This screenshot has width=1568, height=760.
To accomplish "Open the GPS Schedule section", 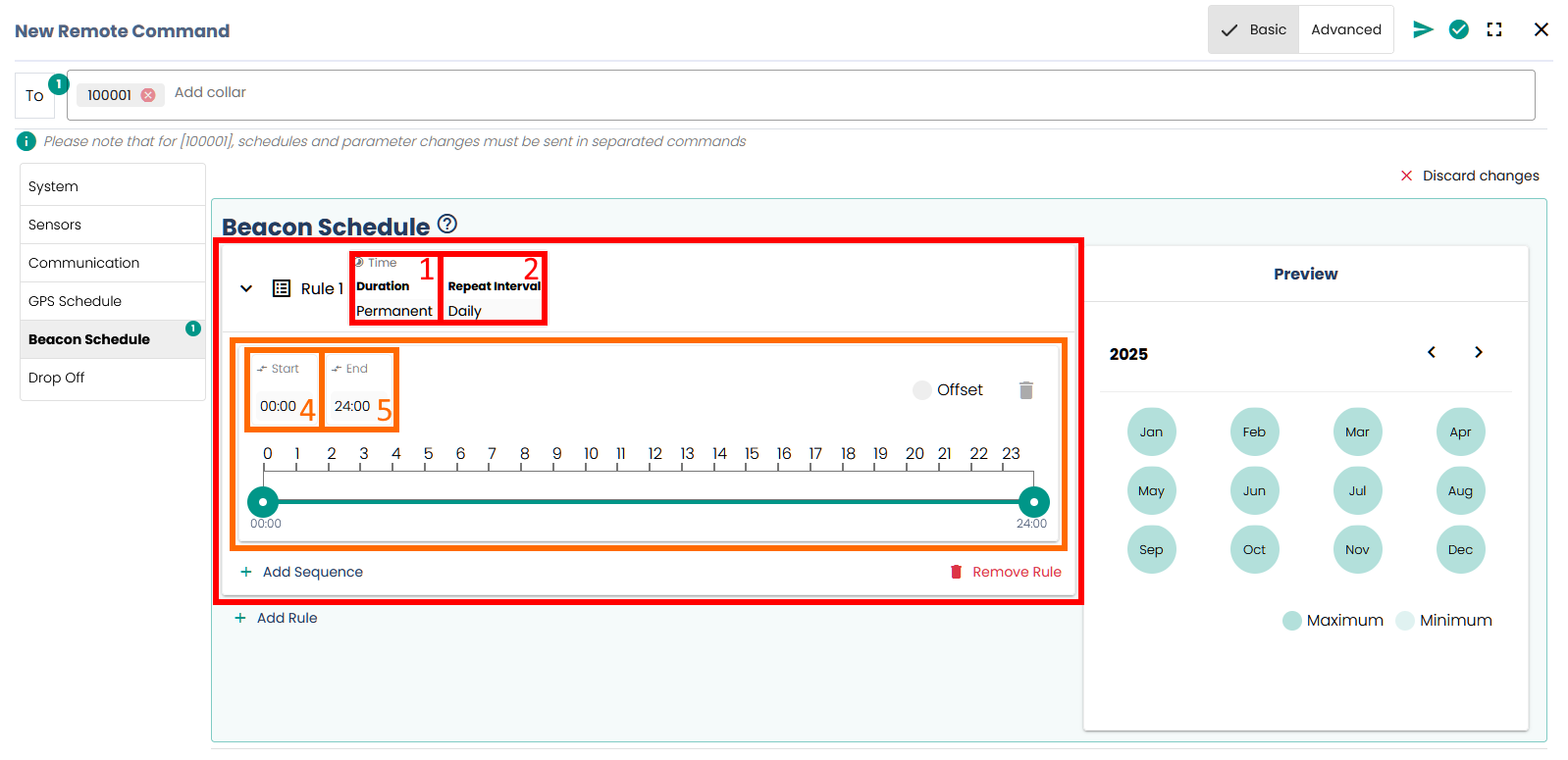I will (76, 301).
